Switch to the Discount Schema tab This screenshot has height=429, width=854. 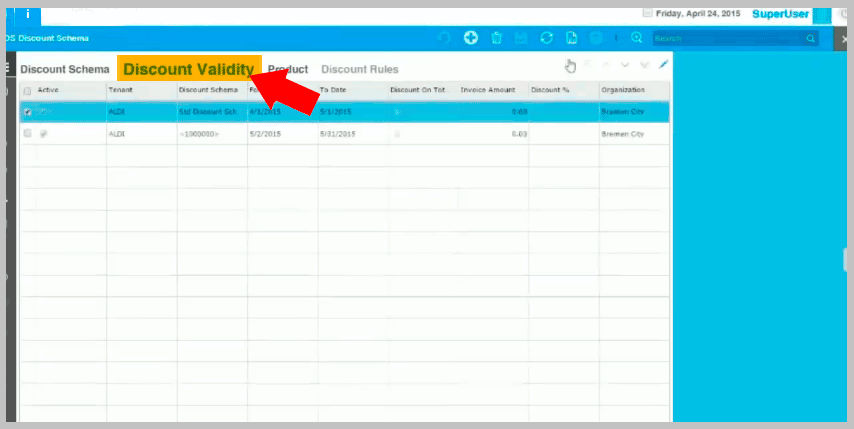point(65,69)
